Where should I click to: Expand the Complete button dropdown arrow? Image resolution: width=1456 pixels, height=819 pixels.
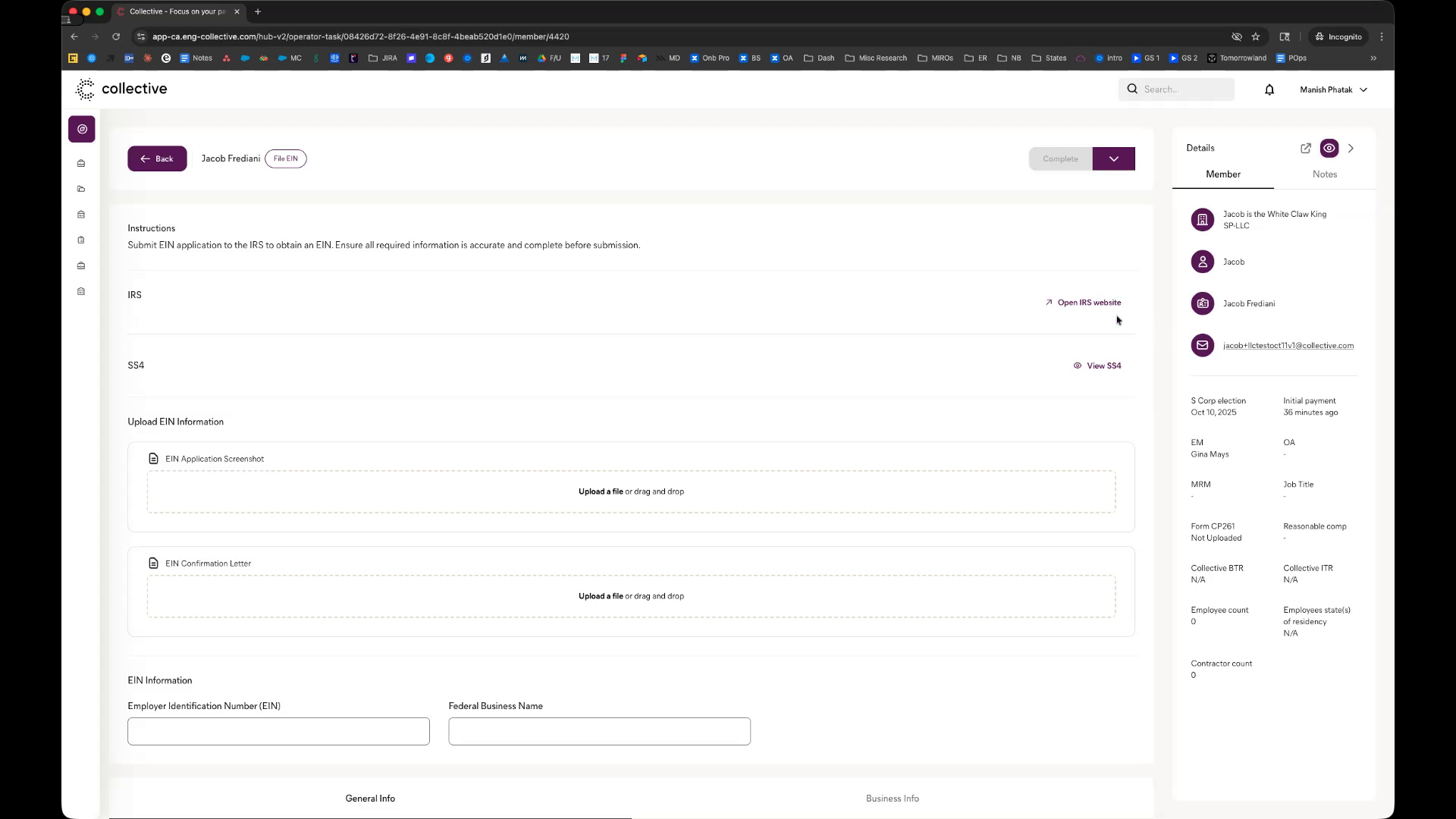coord(1113,159)
